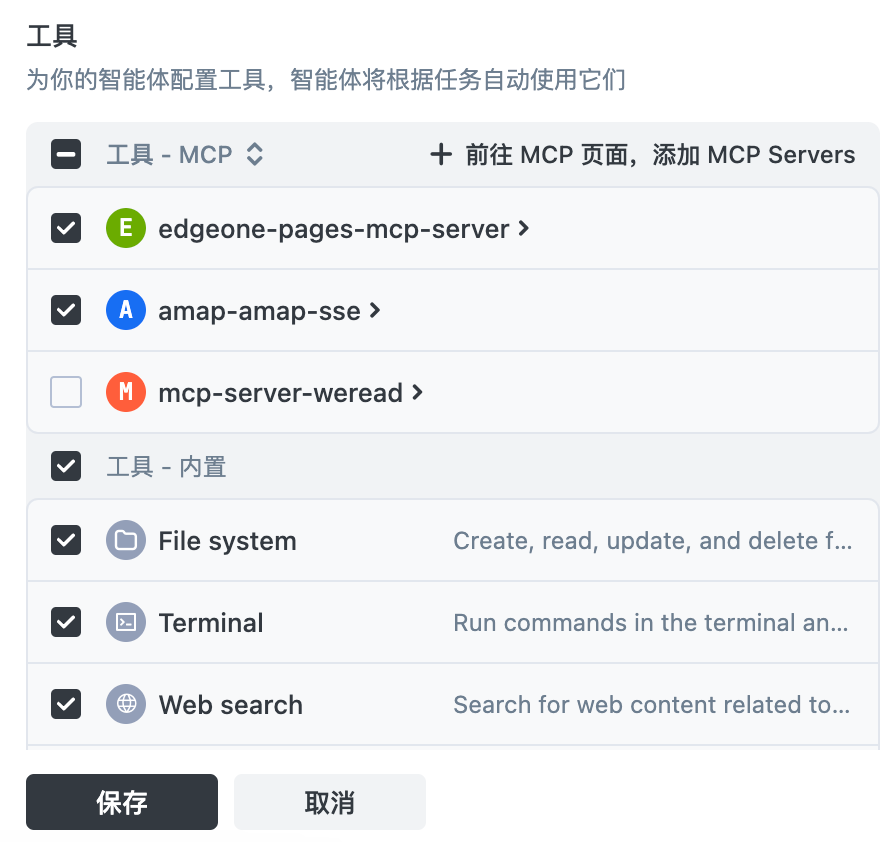Screen dimensions: 894x842
Task: Expand the amap-amap-sse chevron
Action: tap(375, 311)
